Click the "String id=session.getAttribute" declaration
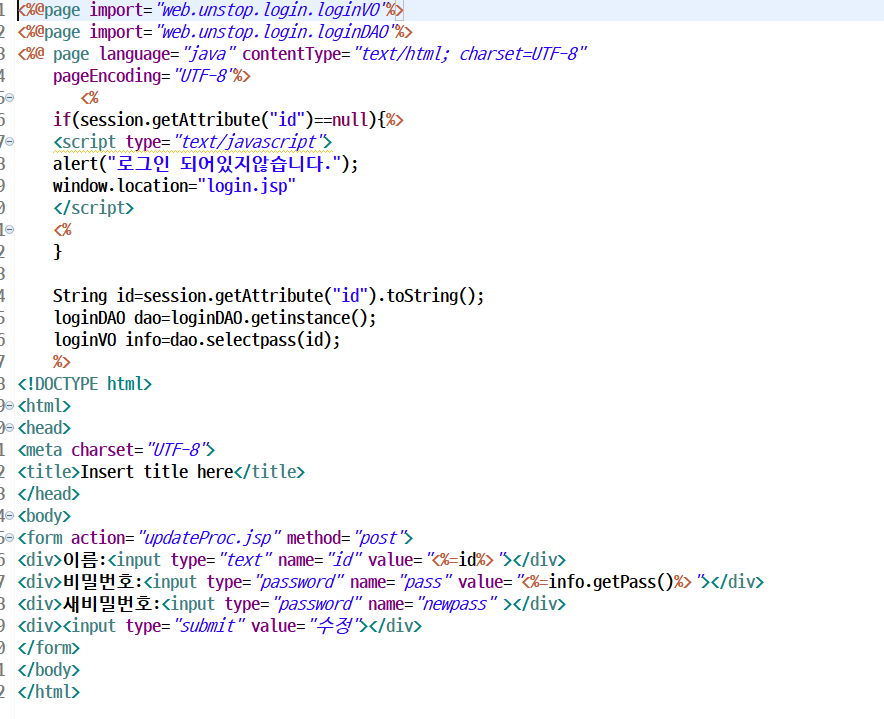Viewport: 884px width, 719px height. pyautogui.click(x=188, y=296)
